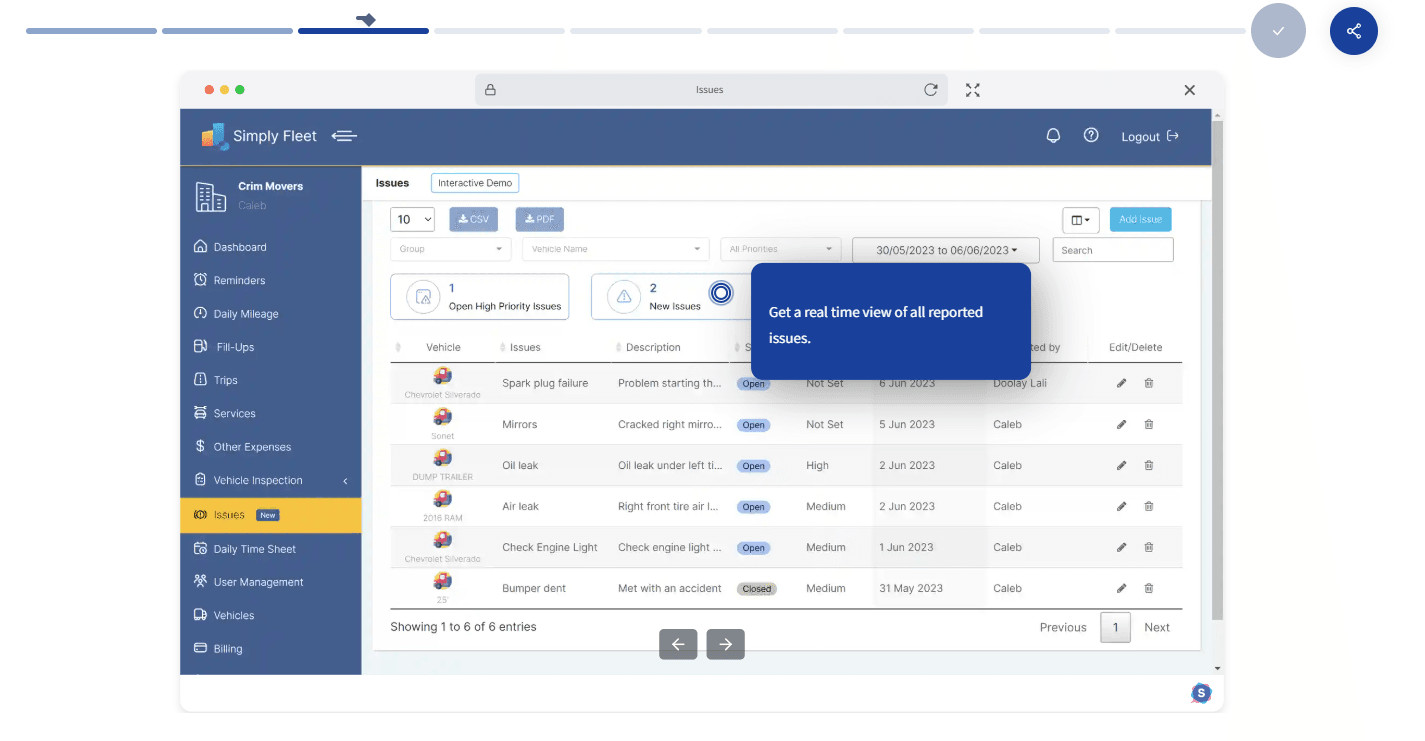The width and height of the screenshot is (1425, 741).
Task: Select Fill-Ups from the navigation sidebar
Action: pos(234,346)
